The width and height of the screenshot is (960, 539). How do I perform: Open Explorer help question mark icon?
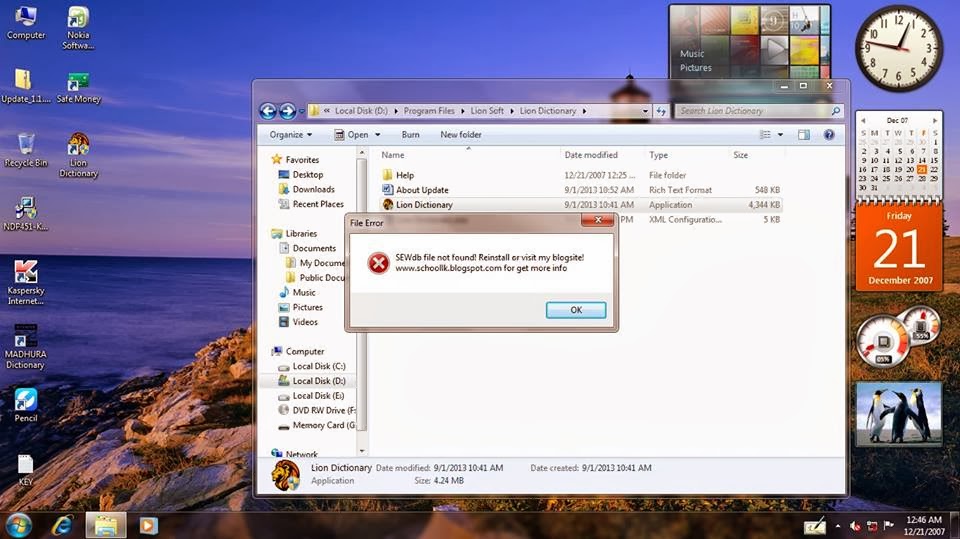coord(829,135)
